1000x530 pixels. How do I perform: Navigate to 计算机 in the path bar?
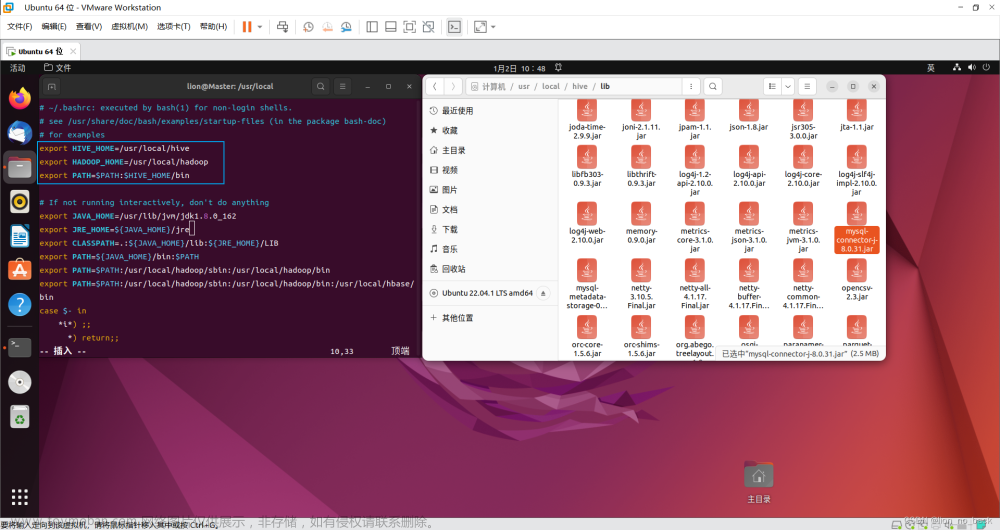(488, 87)
